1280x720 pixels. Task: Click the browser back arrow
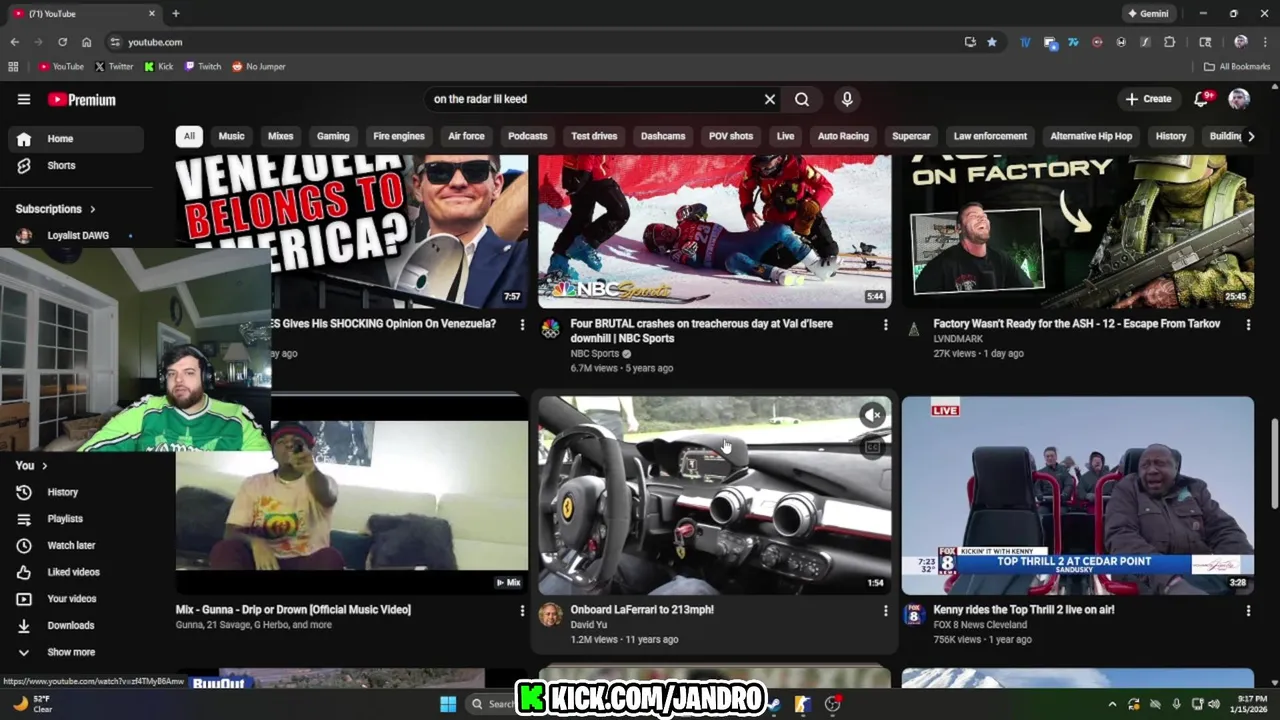click(14, 42)
